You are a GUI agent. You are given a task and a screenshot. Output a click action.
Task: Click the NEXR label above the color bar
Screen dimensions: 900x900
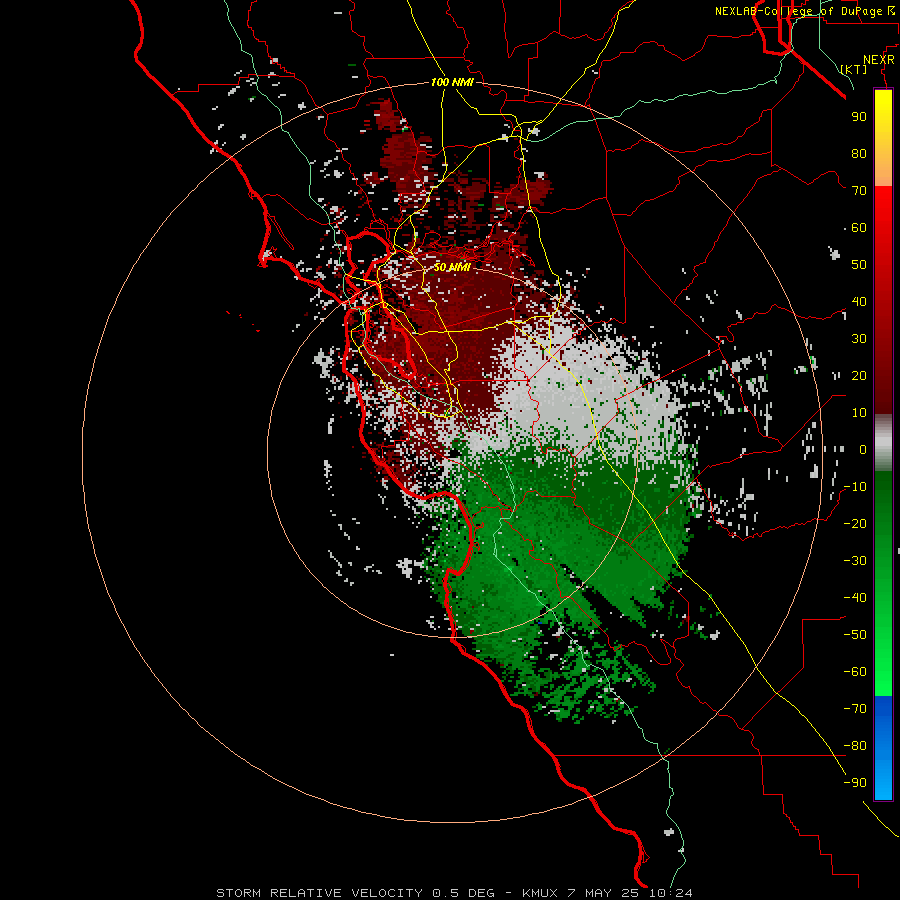[879, 60]
